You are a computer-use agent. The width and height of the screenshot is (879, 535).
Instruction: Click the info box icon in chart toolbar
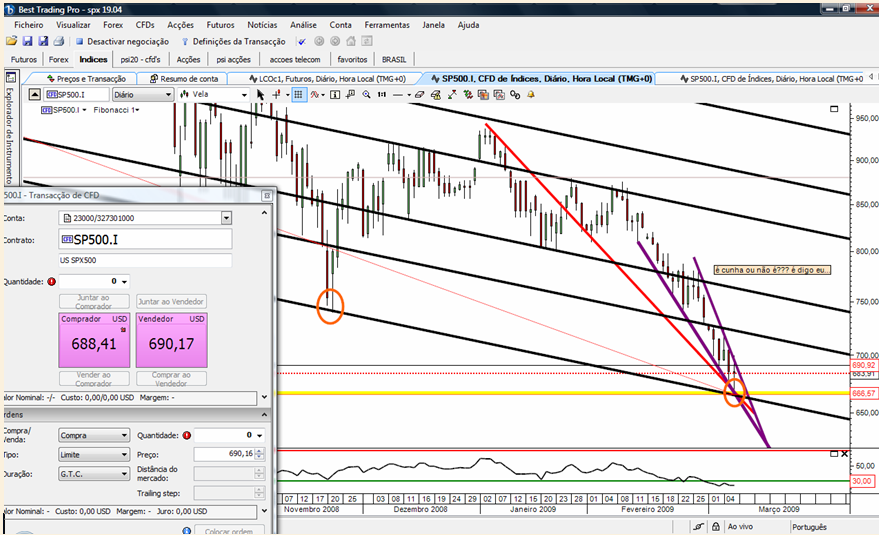(335, 95)
